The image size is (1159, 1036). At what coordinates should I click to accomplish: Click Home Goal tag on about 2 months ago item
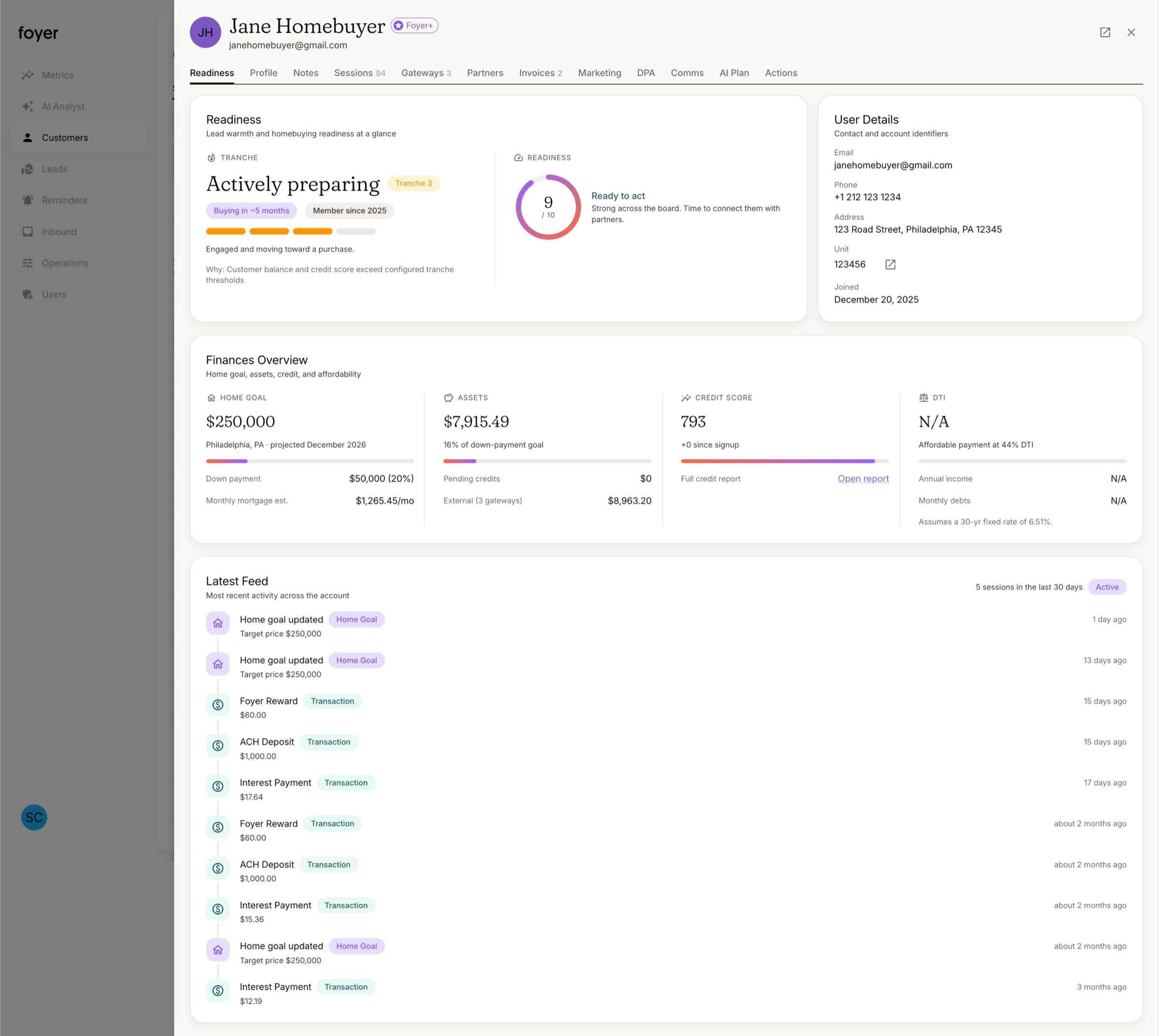pyautogui.click(x=356, y=946)
